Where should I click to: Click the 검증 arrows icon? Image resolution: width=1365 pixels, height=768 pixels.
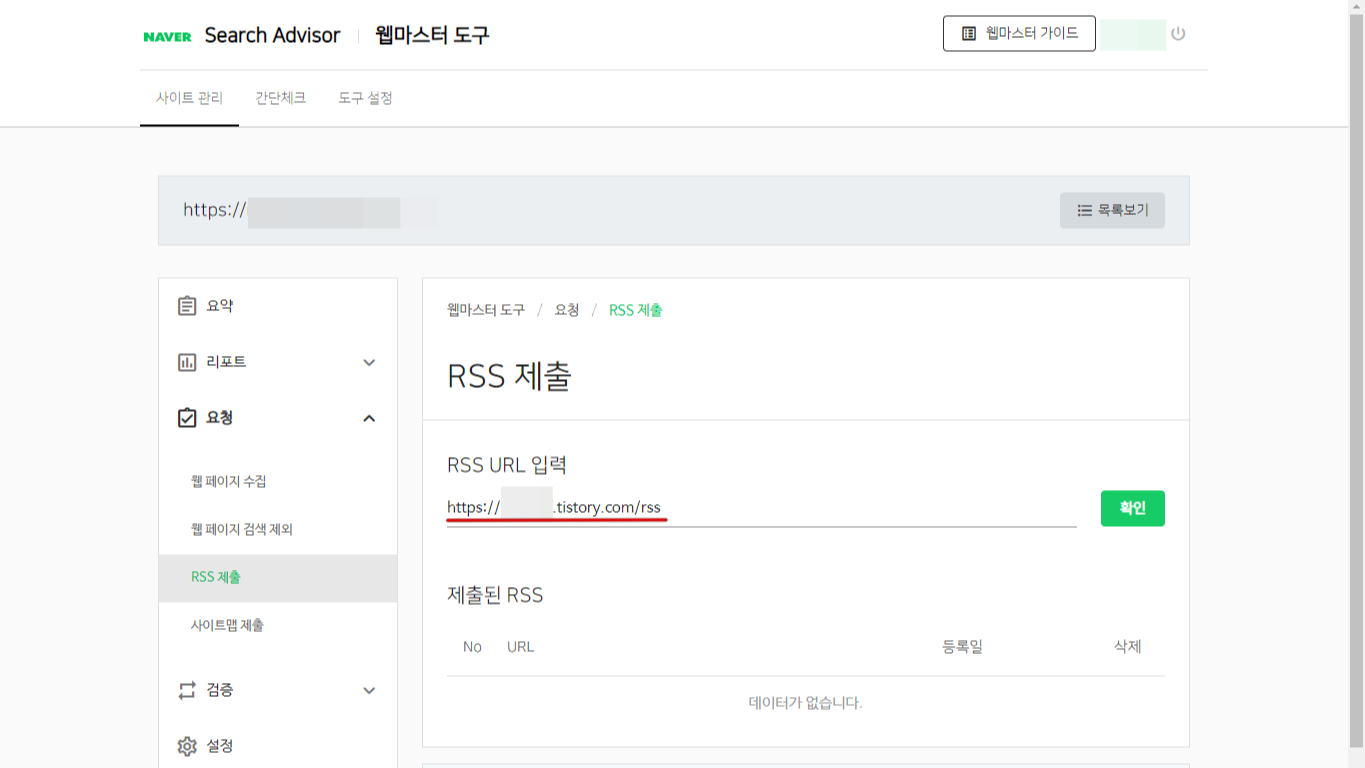(187, 690)
